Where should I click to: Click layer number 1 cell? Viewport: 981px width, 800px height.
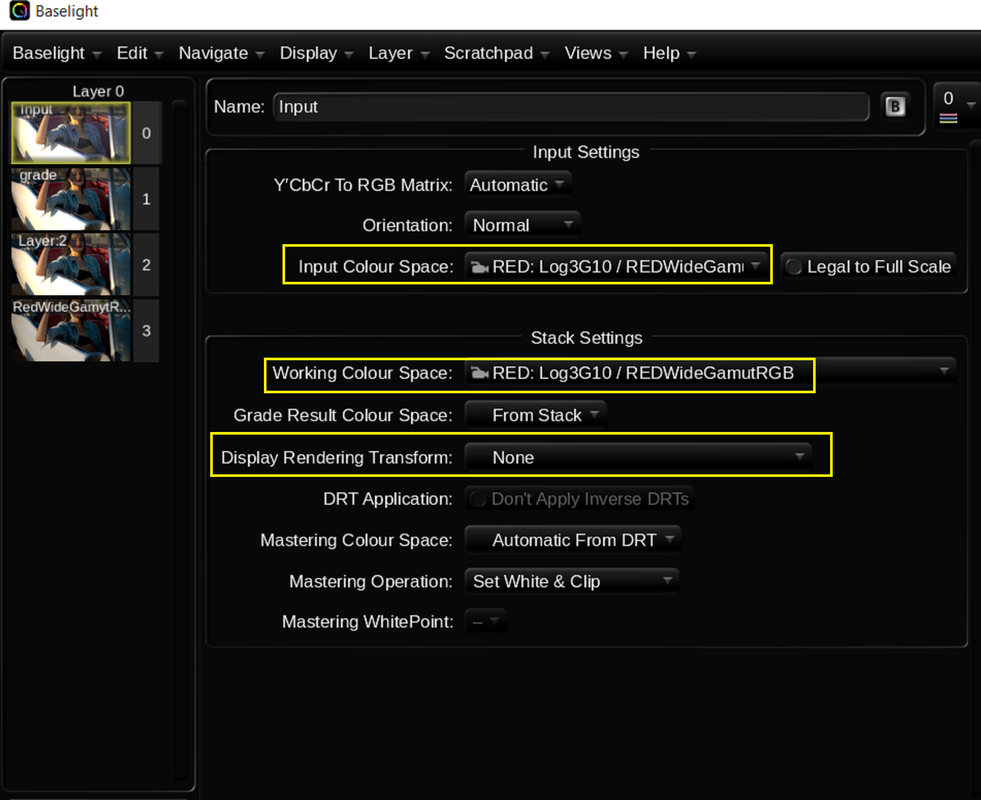[146, 199]
